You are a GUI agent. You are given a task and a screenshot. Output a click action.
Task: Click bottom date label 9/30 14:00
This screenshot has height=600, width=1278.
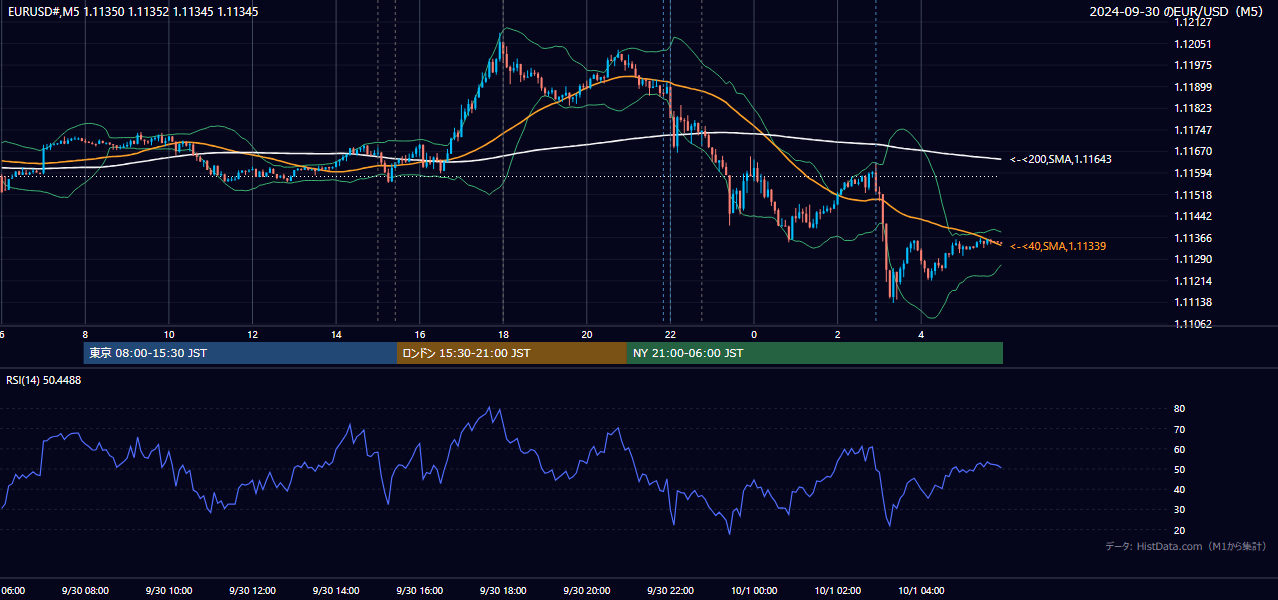point(336,591)
